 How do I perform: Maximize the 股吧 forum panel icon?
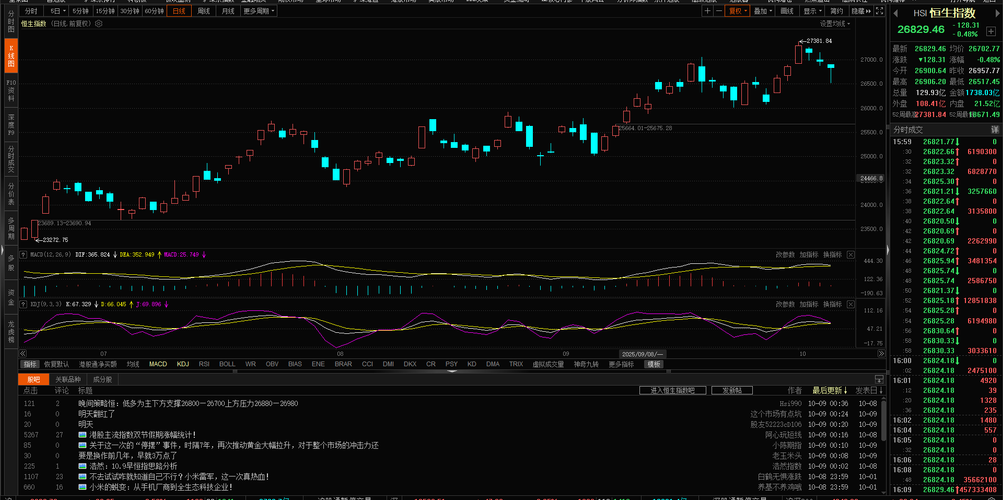click(879, 379)
